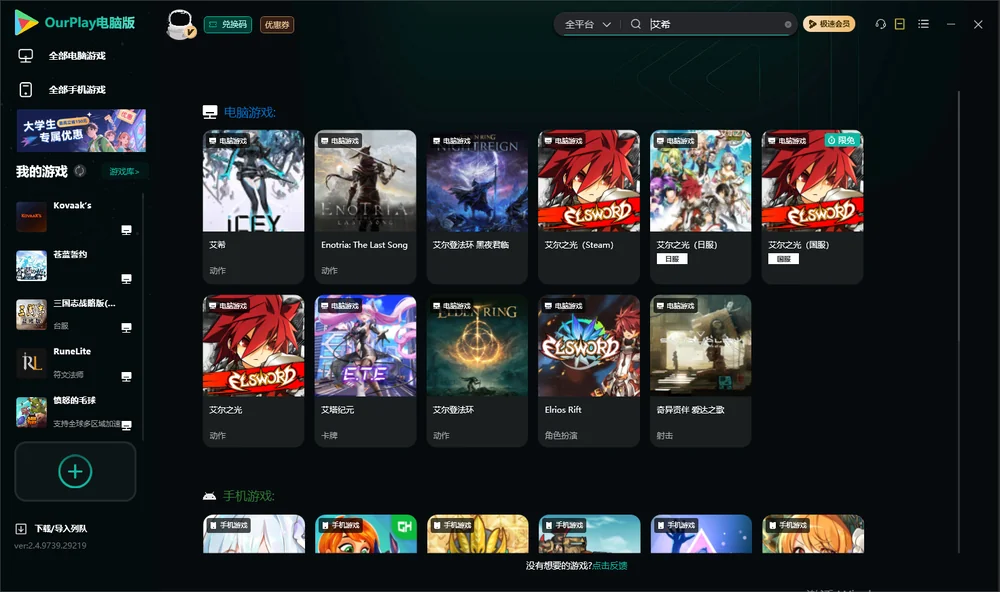The height and width of the screenshot is (592, 1000).
Task: Click the 限免 badge on 艾尔之光 (国服)
Action: (841, 140)
